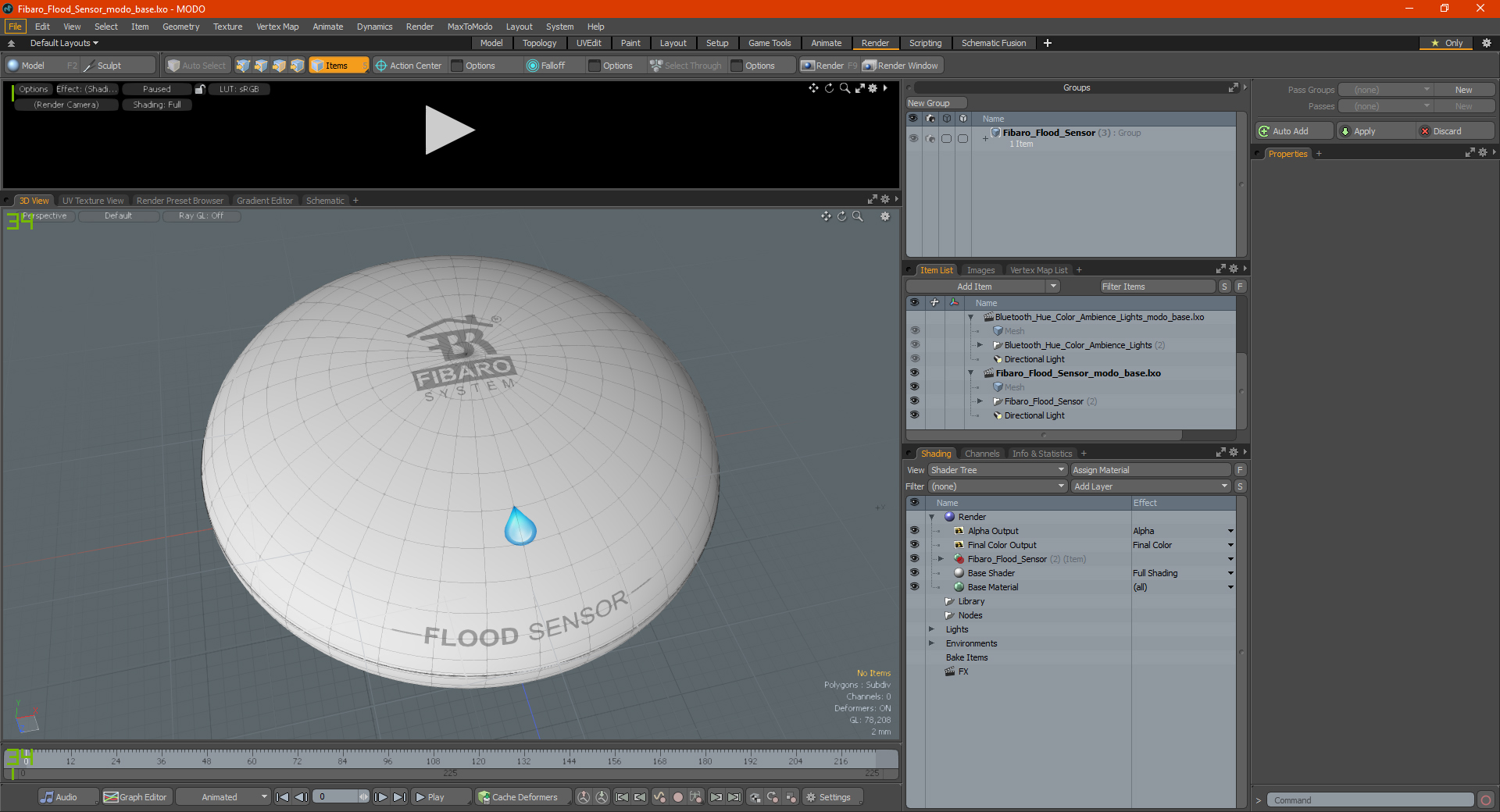Click the Play button in timeline
The image size is (1500, 812).
click(x=440, y=797)
